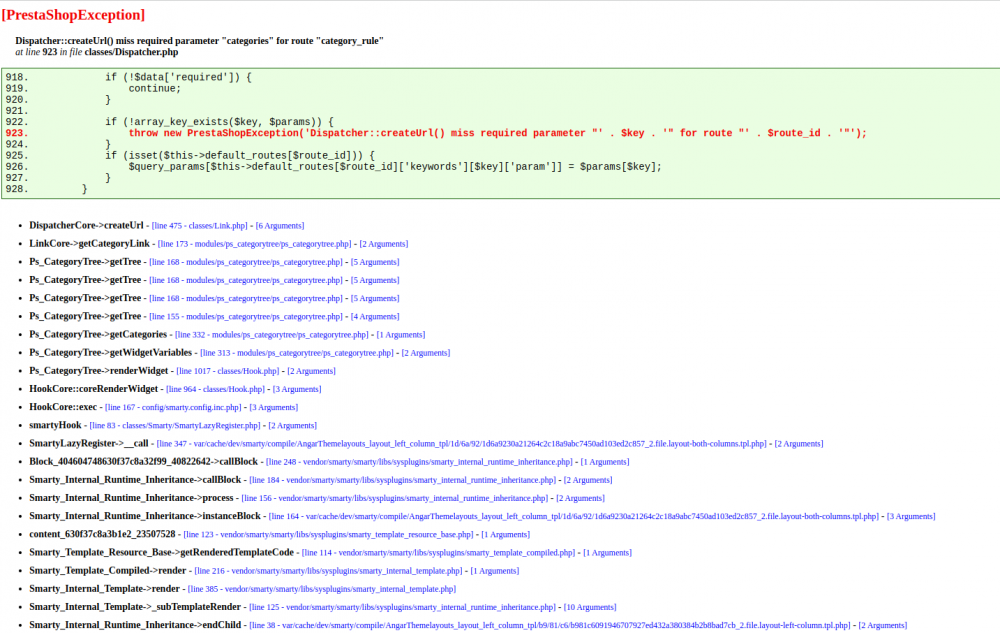Open line 125 link for _subTemplateRender
This screenshot has height=633, width=1000.
(402, 608)
